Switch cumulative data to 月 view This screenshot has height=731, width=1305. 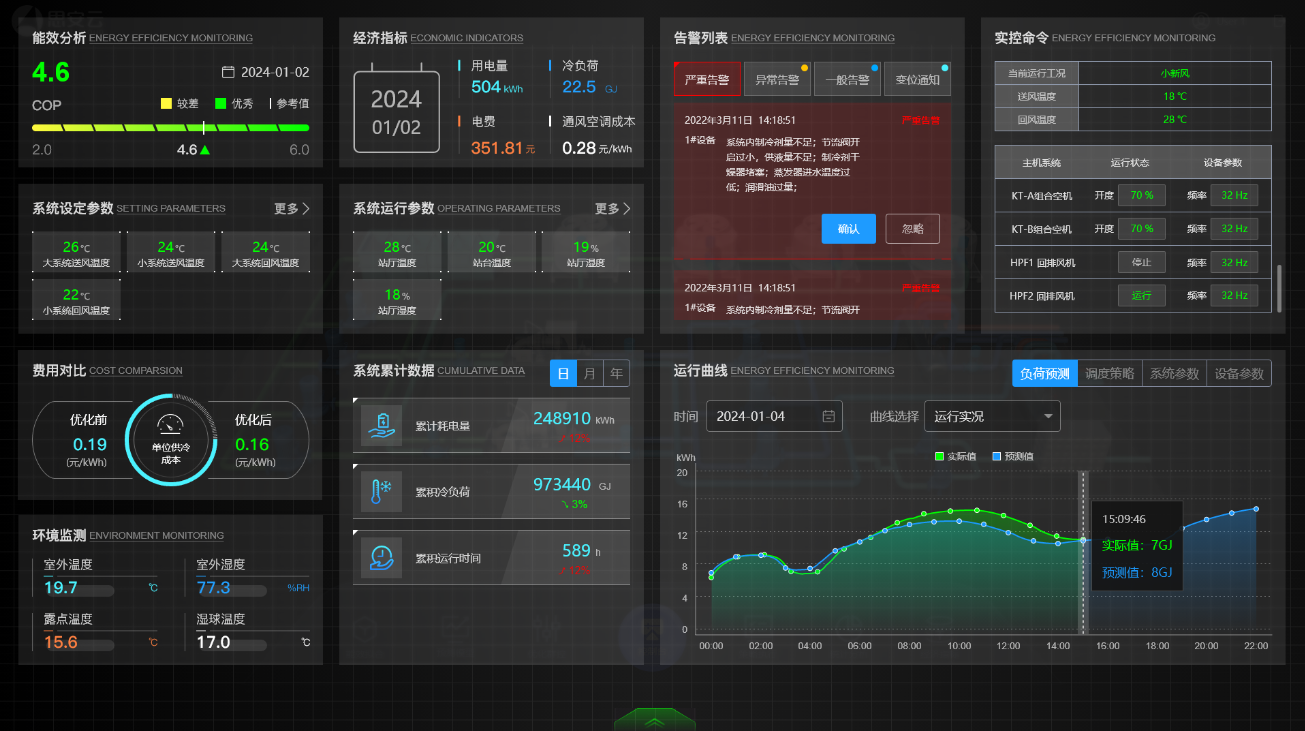[x=590, y=373]
